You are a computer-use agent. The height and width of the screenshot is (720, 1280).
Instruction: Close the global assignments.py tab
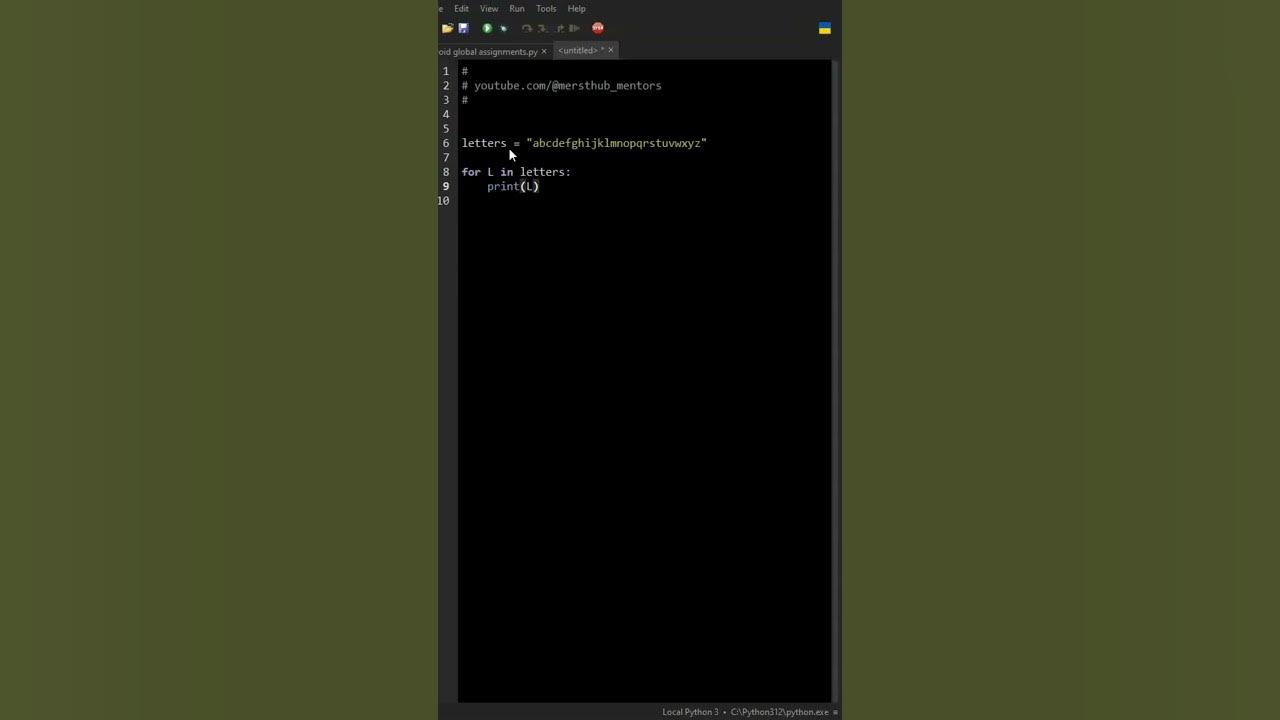pyautogui.click(x=544, y=51)
